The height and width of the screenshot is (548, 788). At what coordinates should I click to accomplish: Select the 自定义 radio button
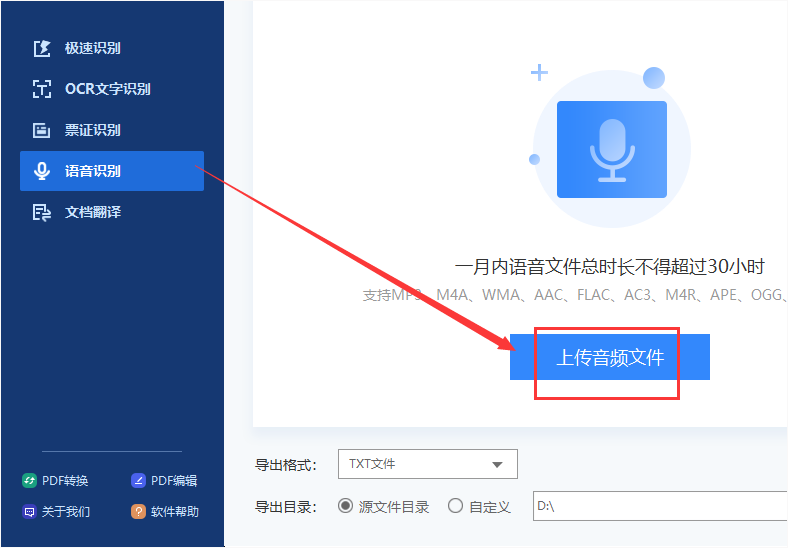click(455, 506)
